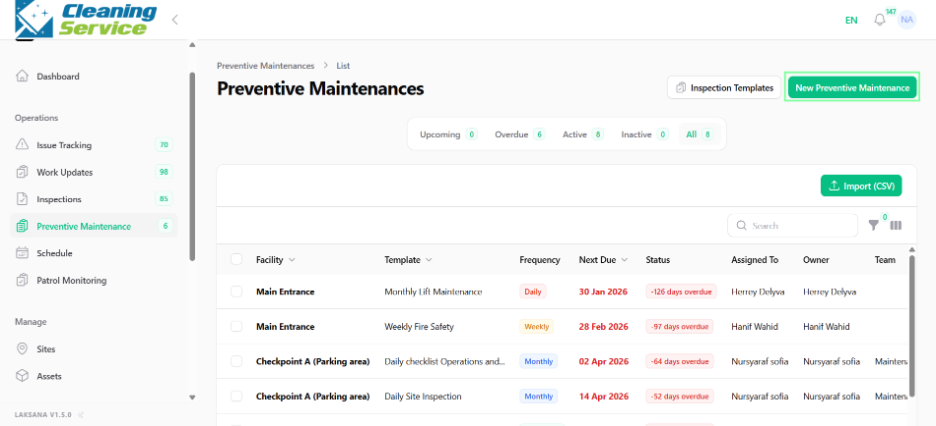Click the filter funnel icon
Image resolution: width=936 pixels, height=426 pixels.
(873, 226)
